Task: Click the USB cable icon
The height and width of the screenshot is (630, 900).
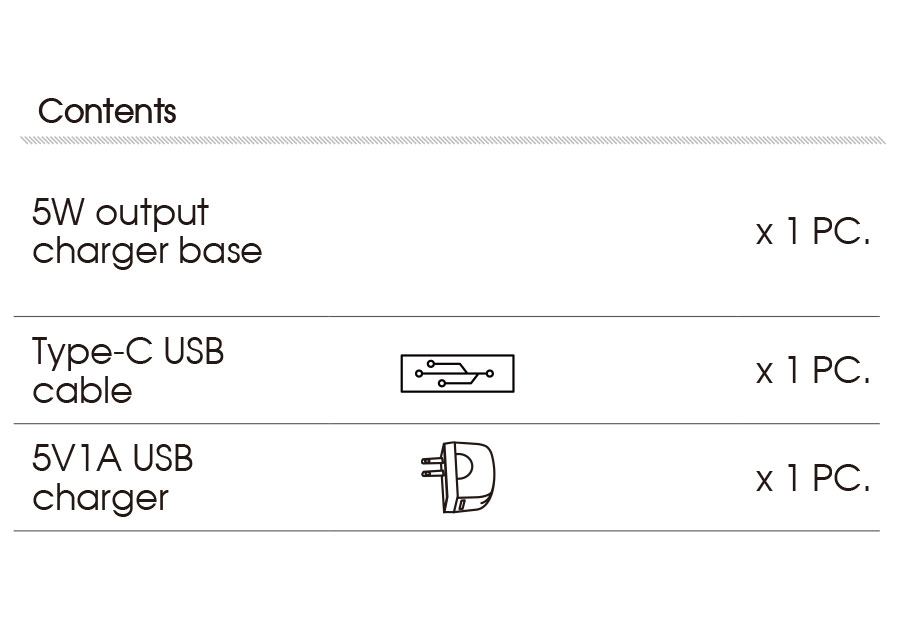Action: [x=457, y=373]
